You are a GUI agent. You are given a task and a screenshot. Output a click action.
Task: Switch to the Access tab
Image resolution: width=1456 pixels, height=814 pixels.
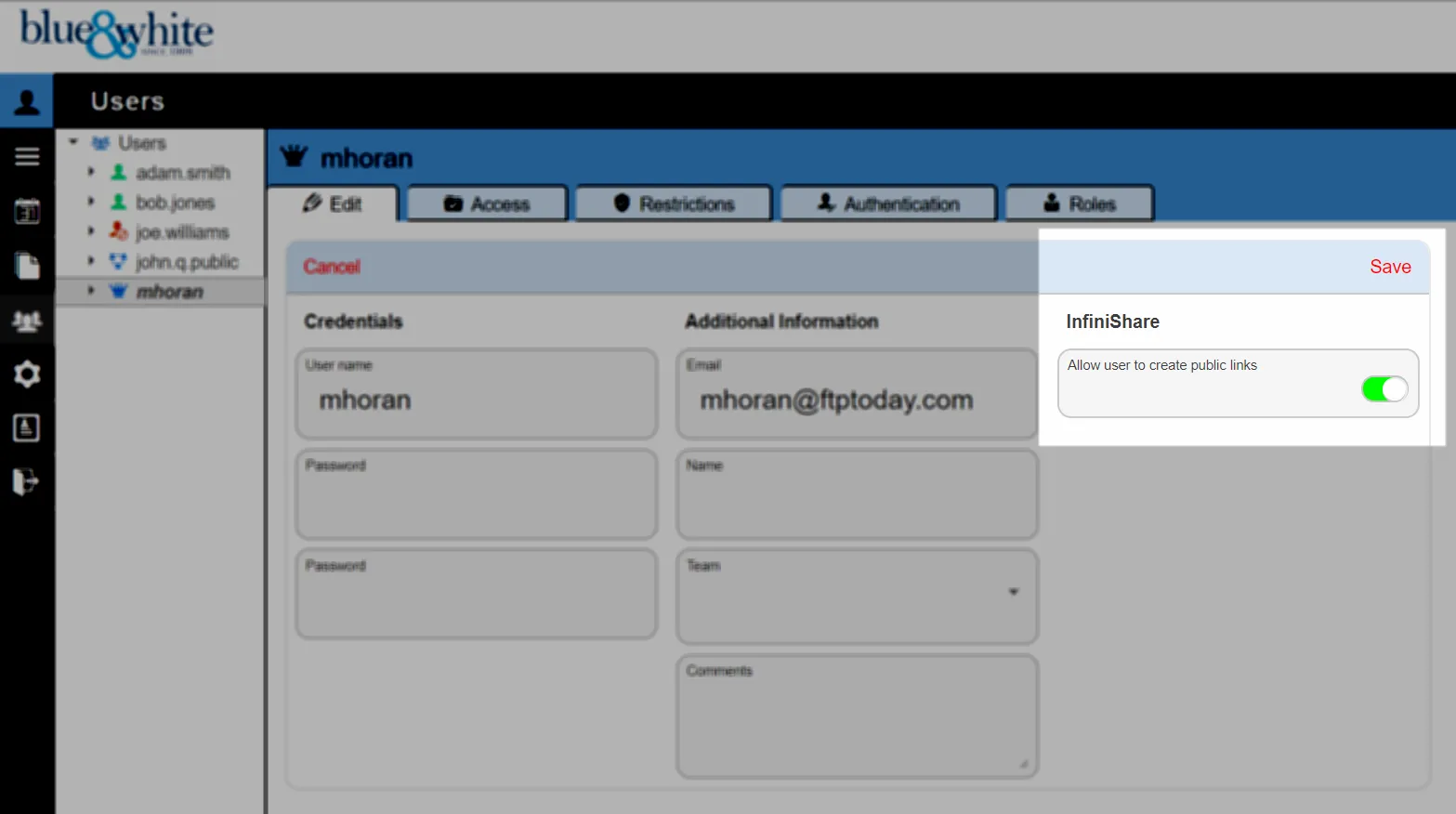tap(487, 203)
